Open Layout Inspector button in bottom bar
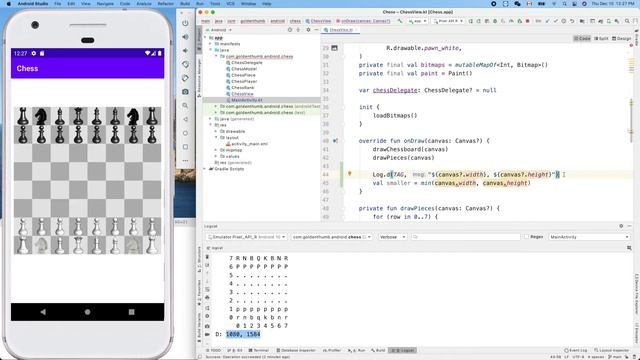This screenshot has width=640, height=360. coord(611,350)
